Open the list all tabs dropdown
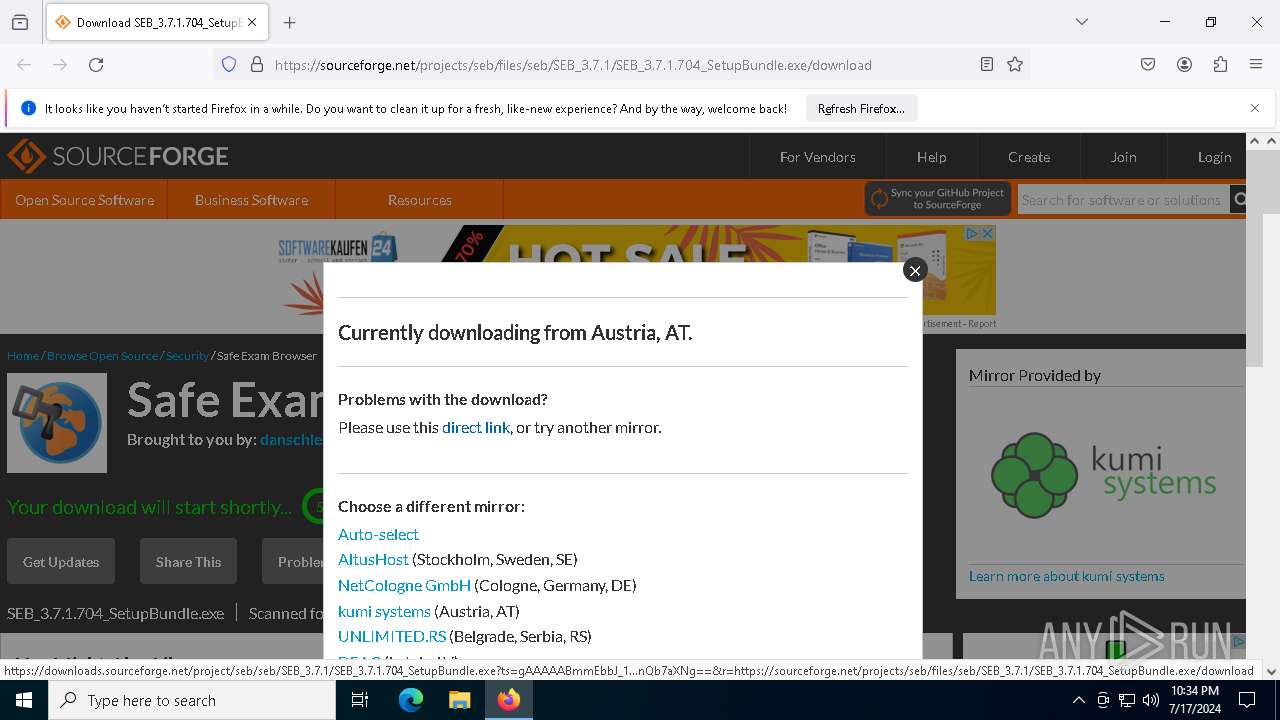 (x=1081, y=22)
